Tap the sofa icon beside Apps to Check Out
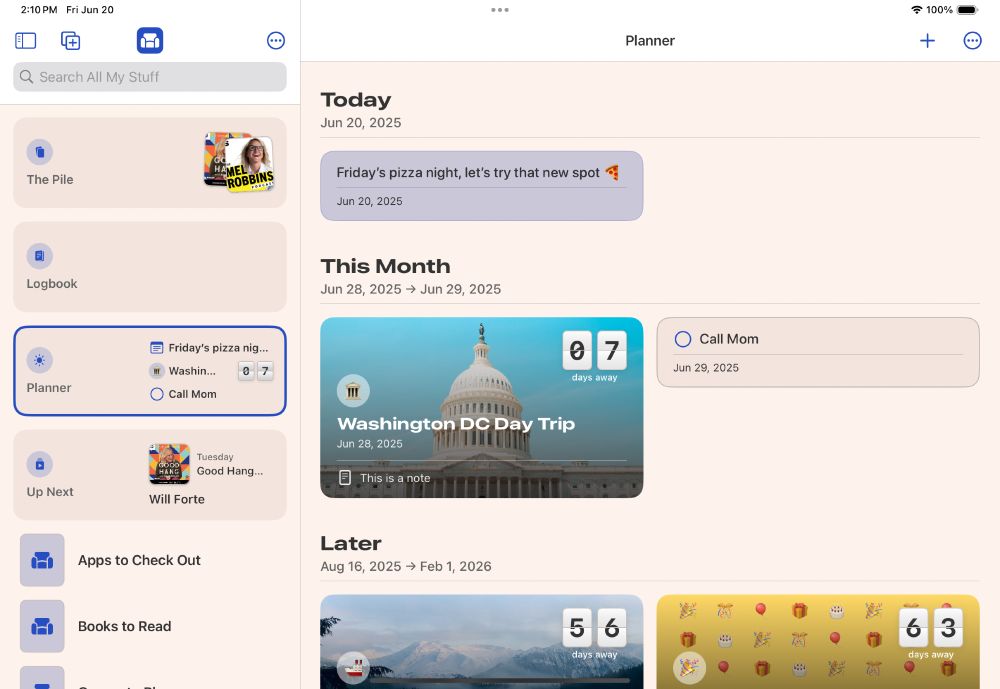 point(42,560)
